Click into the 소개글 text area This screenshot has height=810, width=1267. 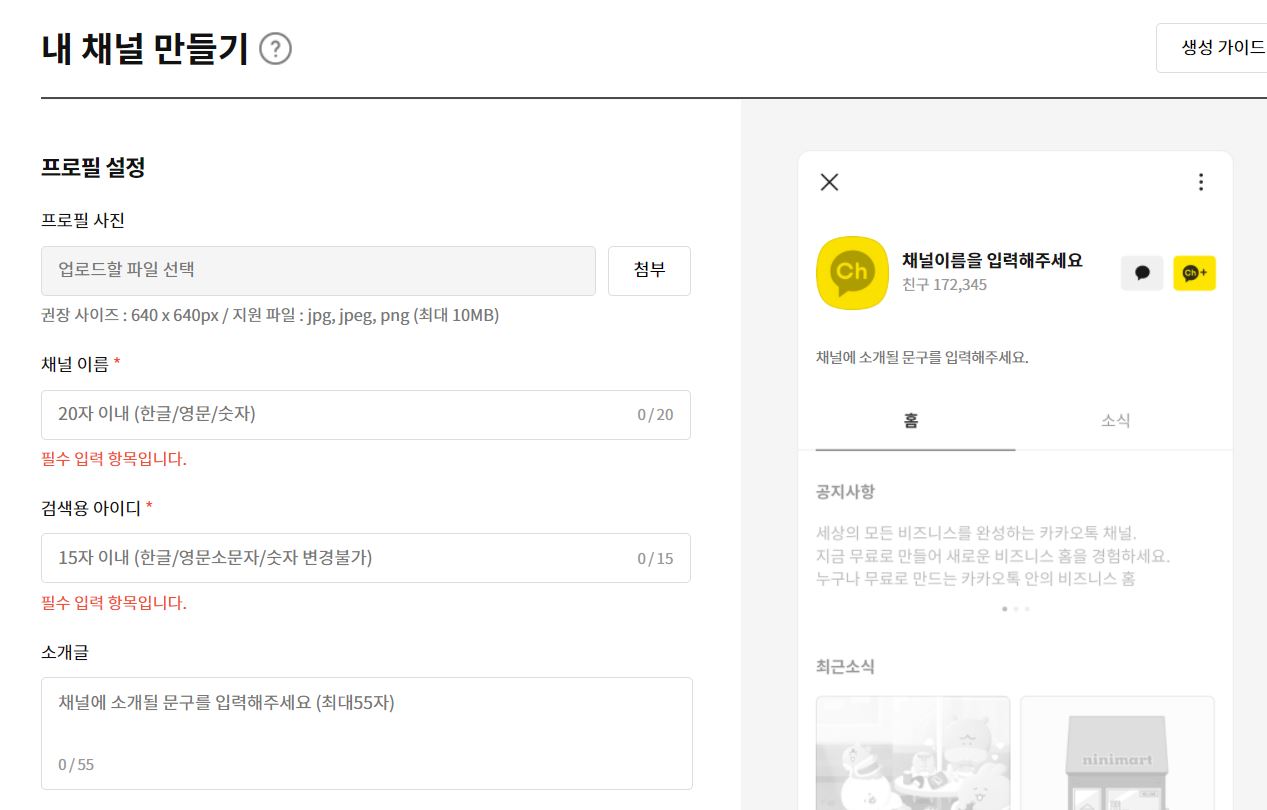[367, 734]
